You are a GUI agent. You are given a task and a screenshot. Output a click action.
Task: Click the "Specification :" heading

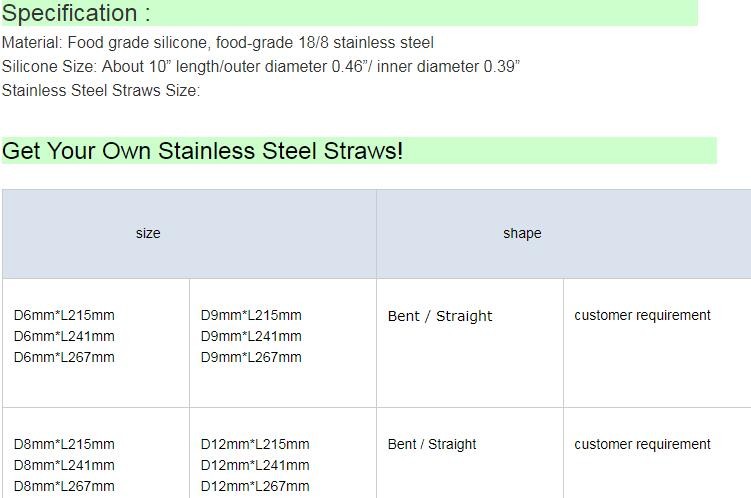click(76, 13)
